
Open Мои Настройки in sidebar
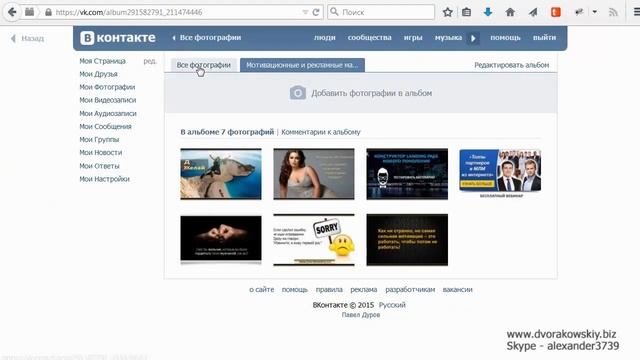104,179
